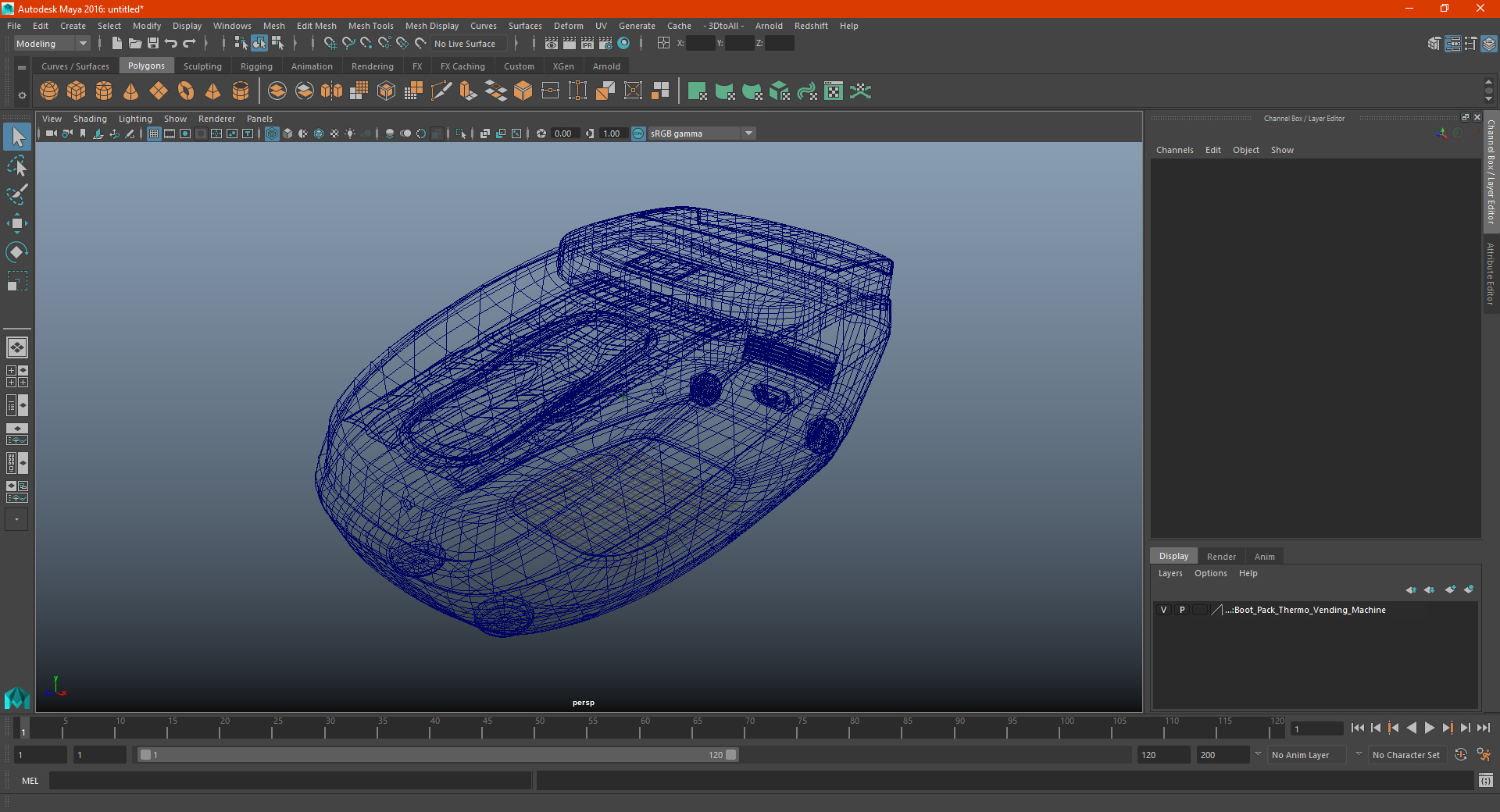Open the viewport Shading menu
The image size is (1500, 812).
click(90, 119)
